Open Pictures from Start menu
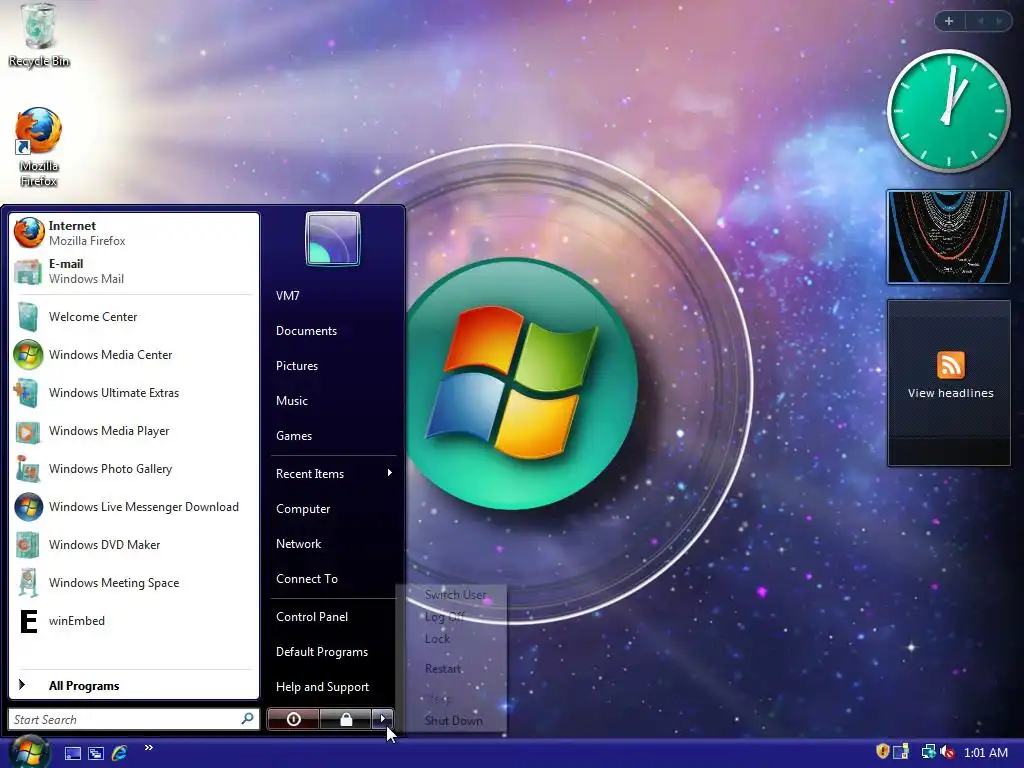The width and height of the screenshot is (1024, 768). (334, 366)
